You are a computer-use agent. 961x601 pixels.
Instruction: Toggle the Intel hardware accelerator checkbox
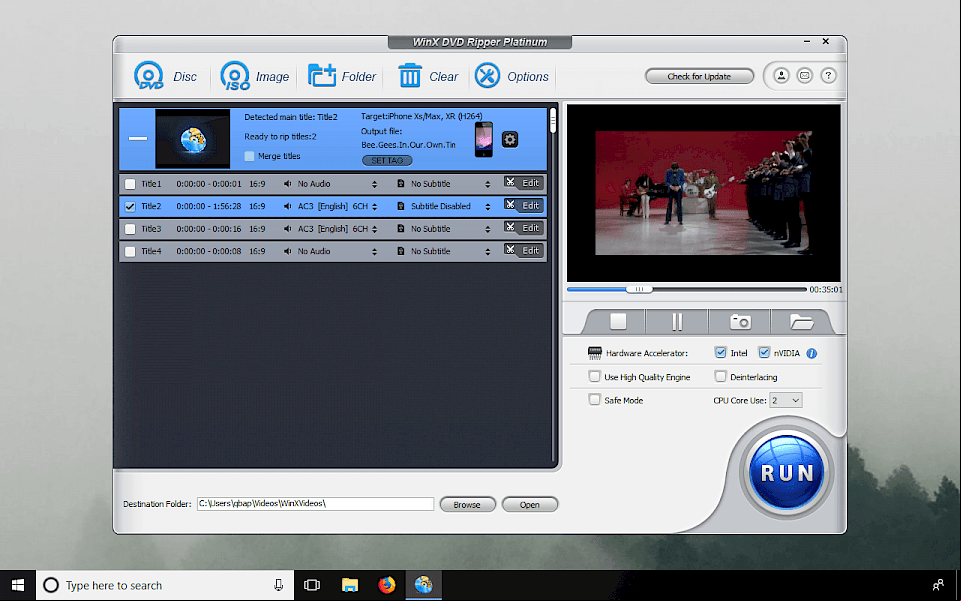(x=720, y=352)
